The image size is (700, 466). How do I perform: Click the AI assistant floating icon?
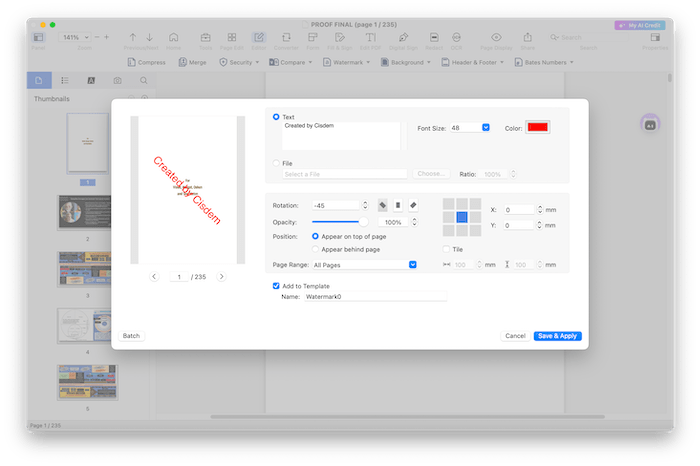click(650, 125)
